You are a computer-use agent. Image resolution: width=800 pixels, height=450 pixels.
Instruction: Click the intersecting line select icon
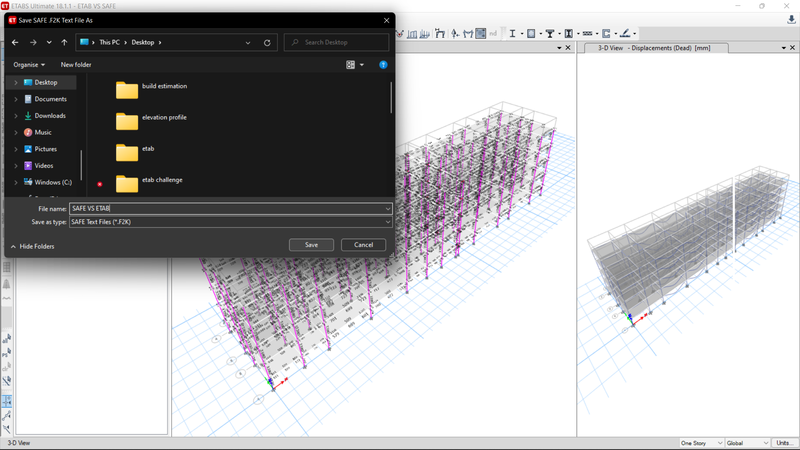(7, 381)
